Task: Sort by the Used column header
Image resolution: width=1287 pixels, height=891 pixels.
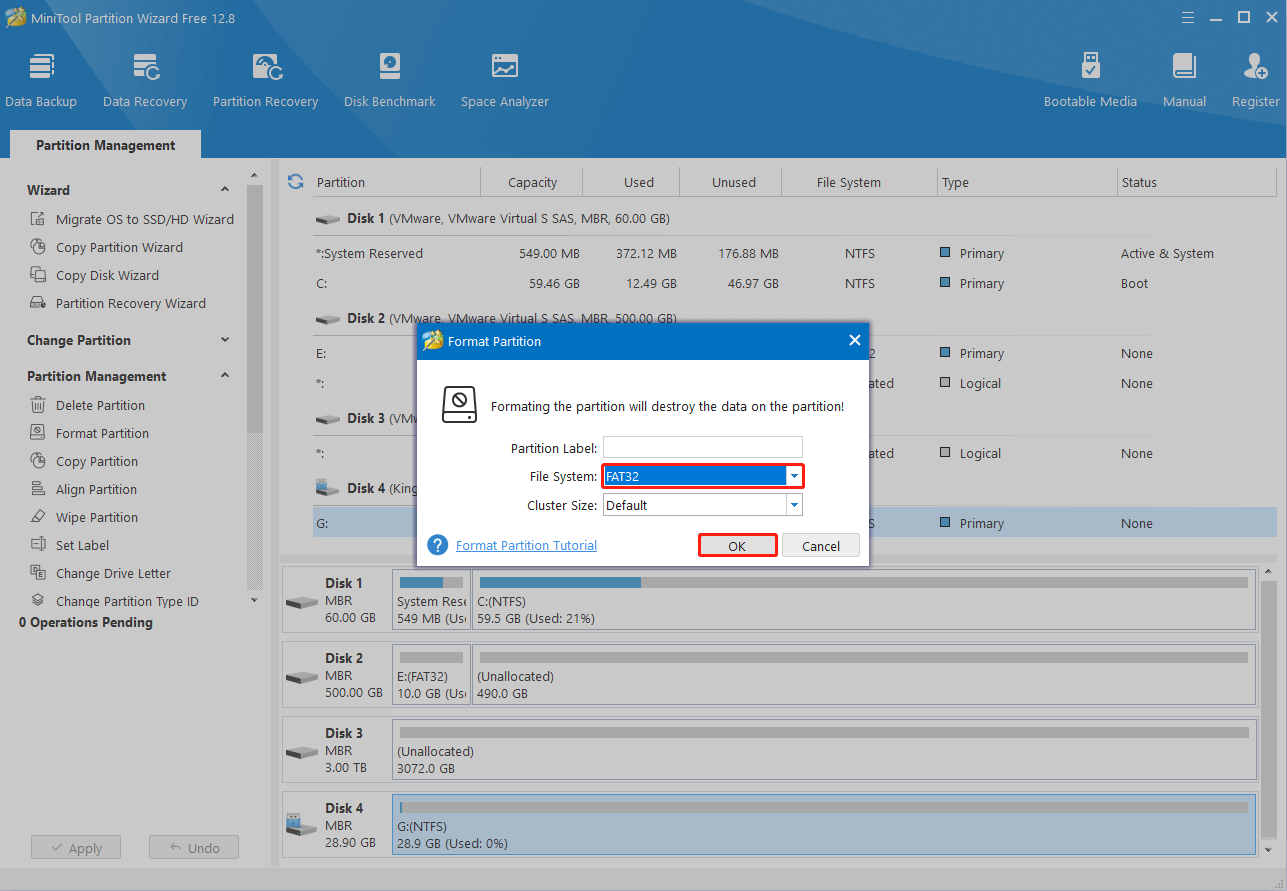Action: click(638, 182)
